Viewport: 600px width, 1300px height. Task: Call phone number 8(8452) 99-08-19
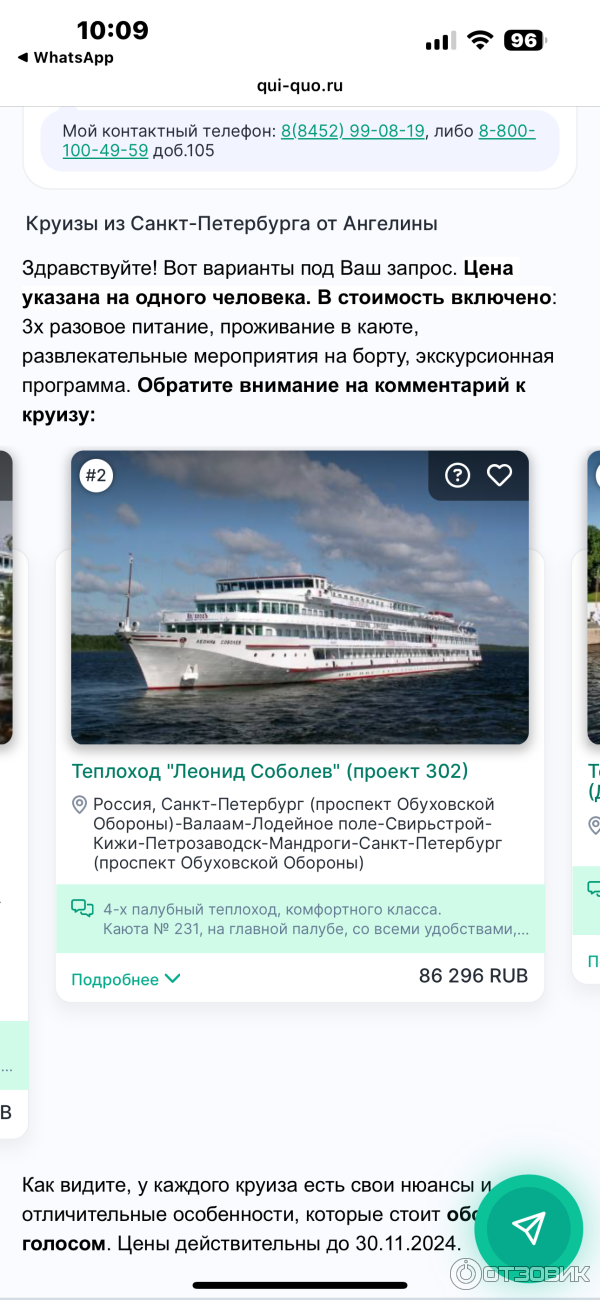353,131
